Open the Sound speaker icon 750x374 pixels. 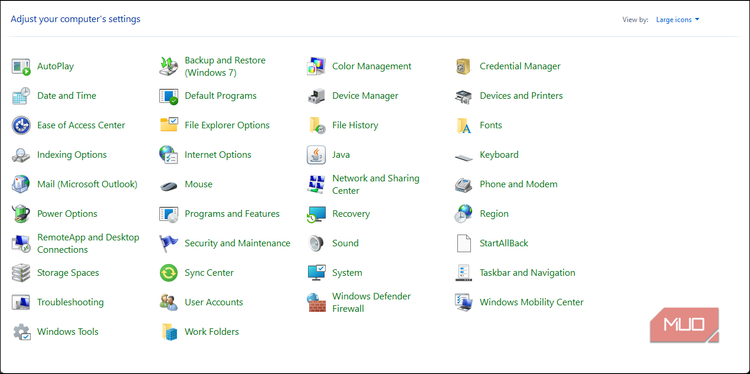(x=316, y=243)
